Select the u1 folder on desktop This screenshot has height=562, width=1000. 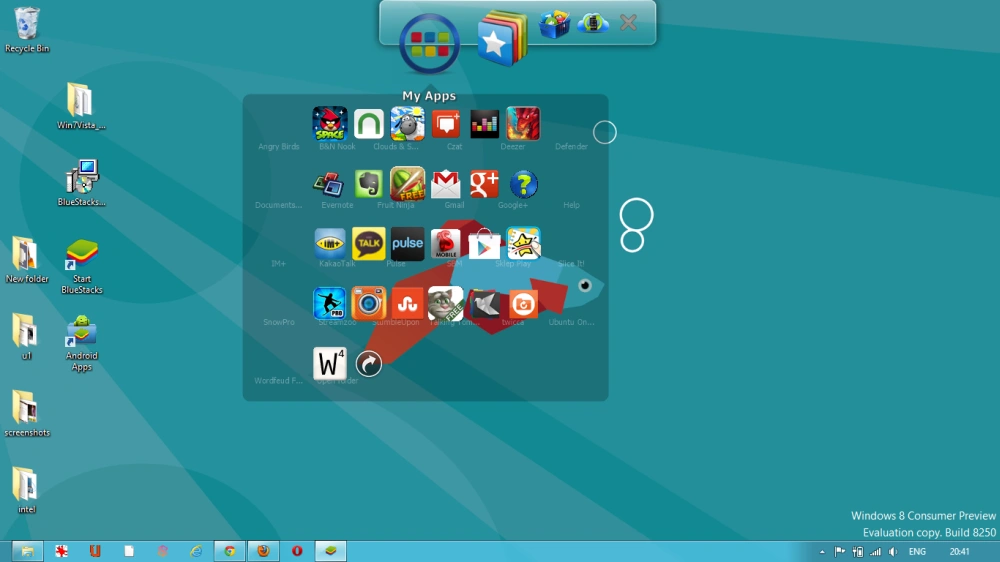coord(26,336)
